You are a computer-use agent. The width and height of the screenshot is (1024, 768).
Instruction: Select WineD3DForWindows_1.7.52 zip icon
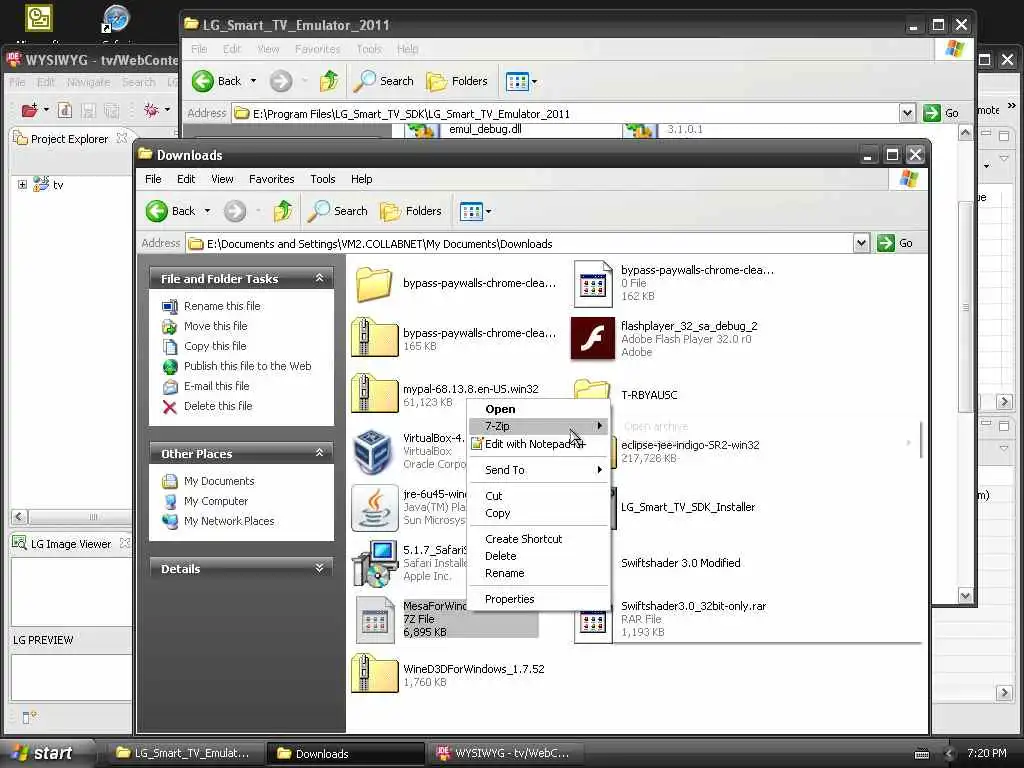point(374,675)
